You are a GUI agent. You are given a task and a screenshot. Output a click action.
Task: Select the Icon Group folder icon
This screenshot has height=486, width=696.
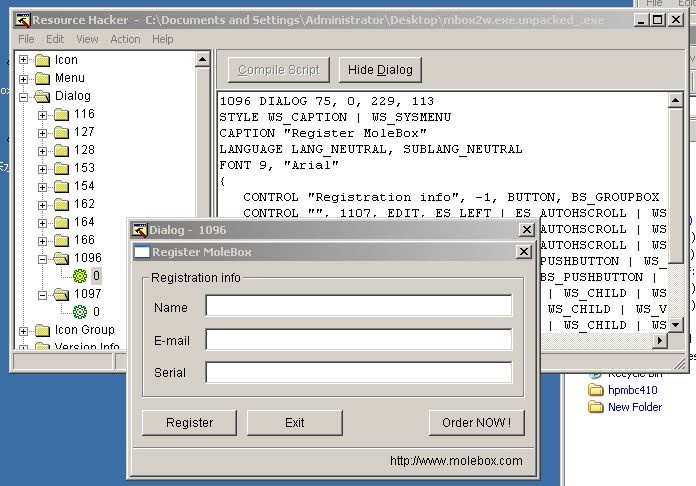42,331
